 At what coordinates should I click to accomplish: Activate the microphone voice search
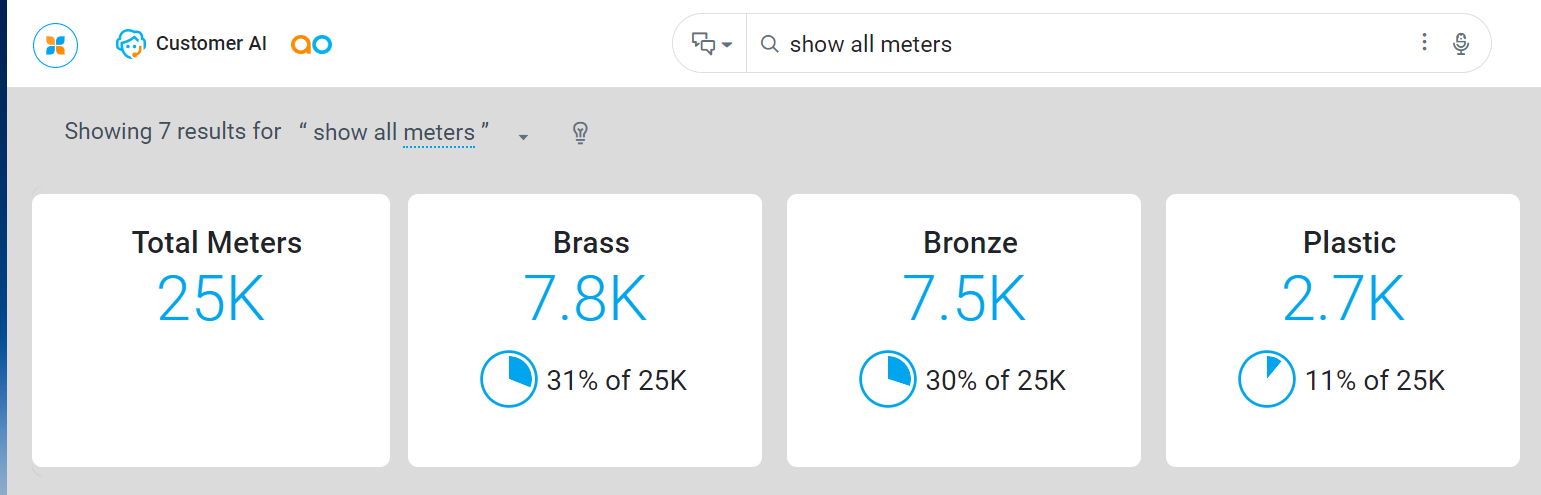(x=1461, y=44)
